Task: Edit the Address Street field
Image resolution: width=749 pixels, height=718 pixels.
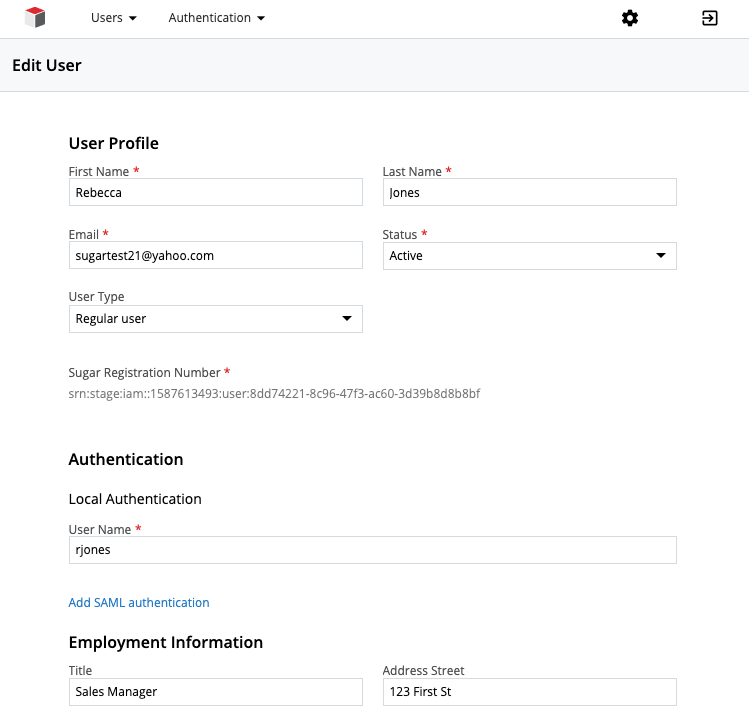Action: click(529, 692)
